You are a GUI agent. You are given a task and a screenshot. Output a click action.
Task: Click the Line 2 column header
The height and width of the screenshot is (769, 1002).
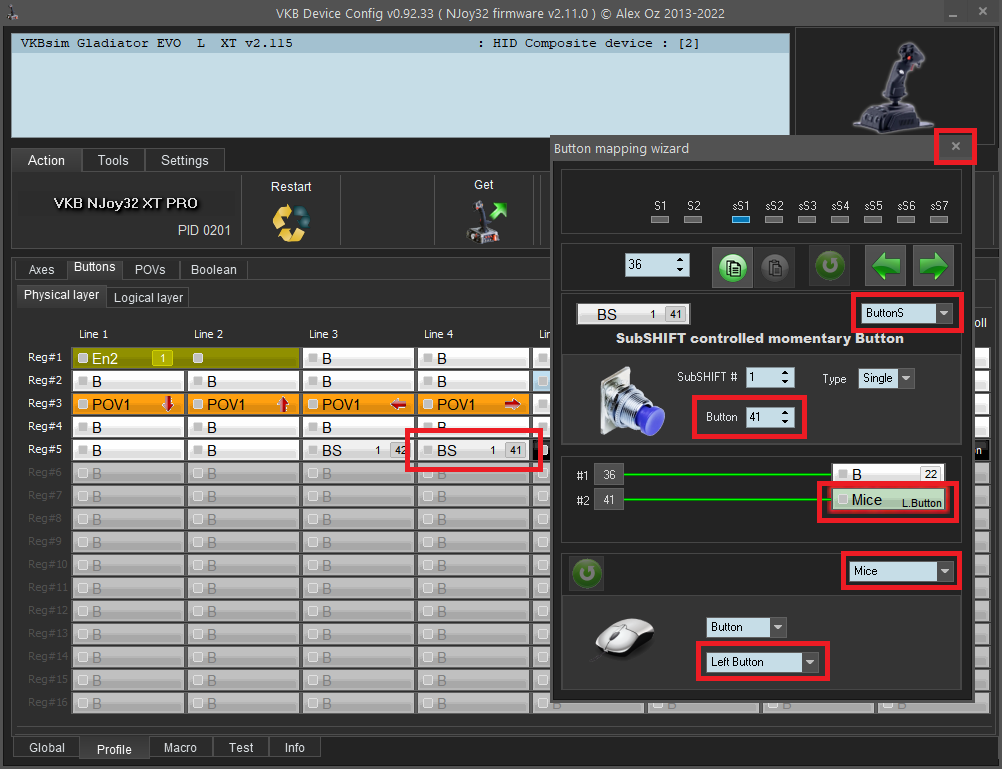point(208,334)
